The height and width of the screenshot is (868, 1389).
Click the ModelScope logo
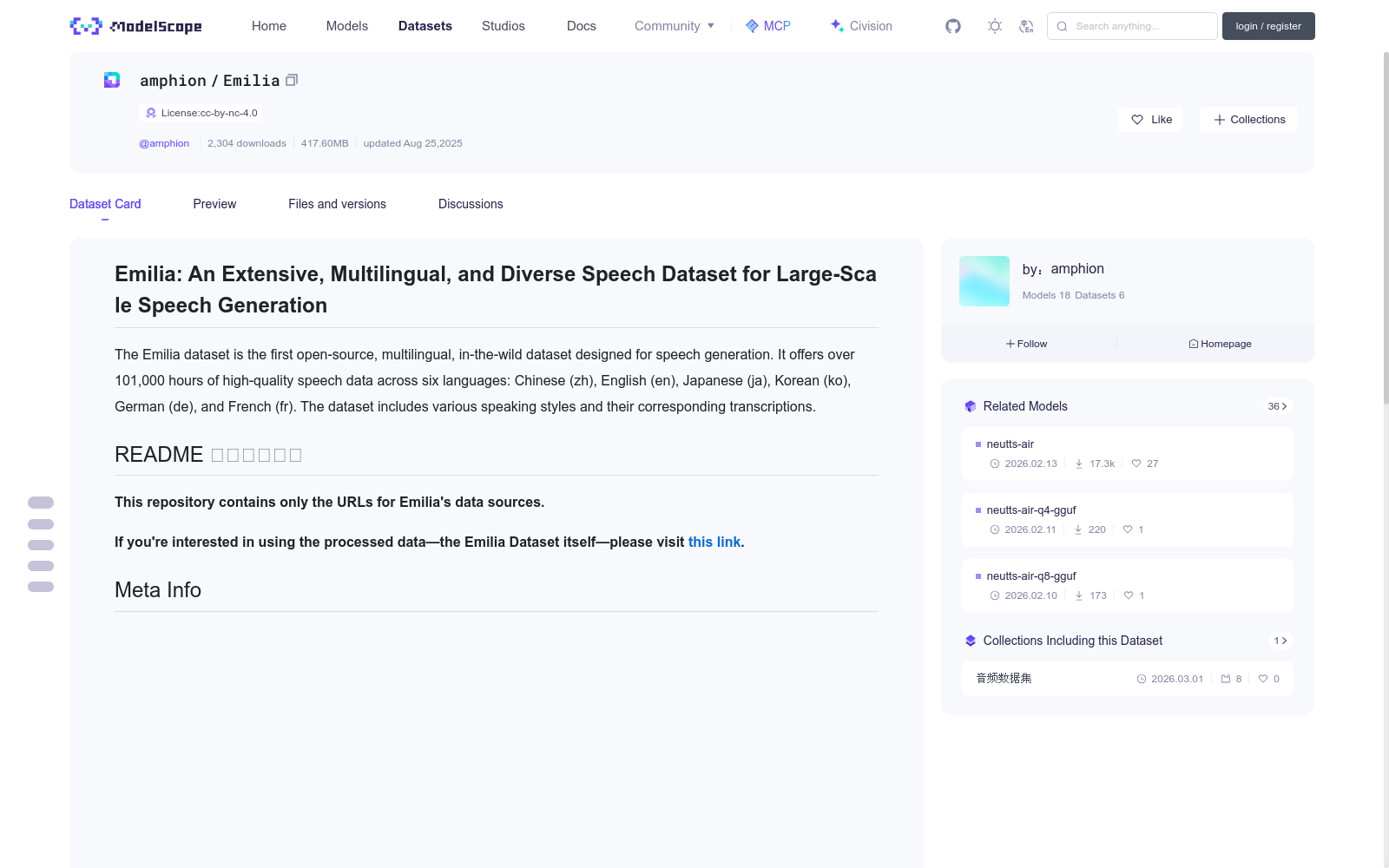click(x=136, y=26)
